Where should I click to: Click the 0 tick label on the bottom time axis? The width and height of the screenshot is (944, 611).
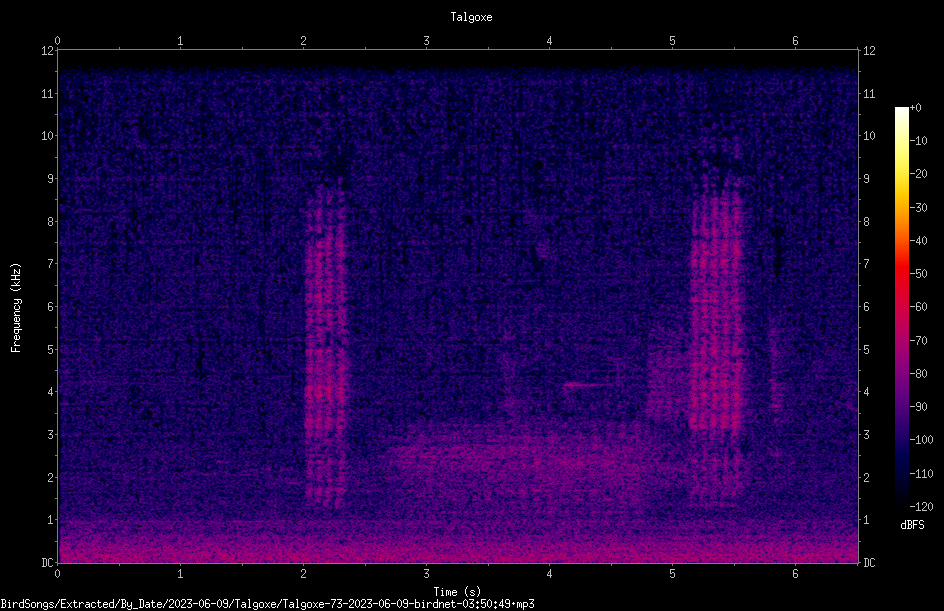tap(57, 574)
